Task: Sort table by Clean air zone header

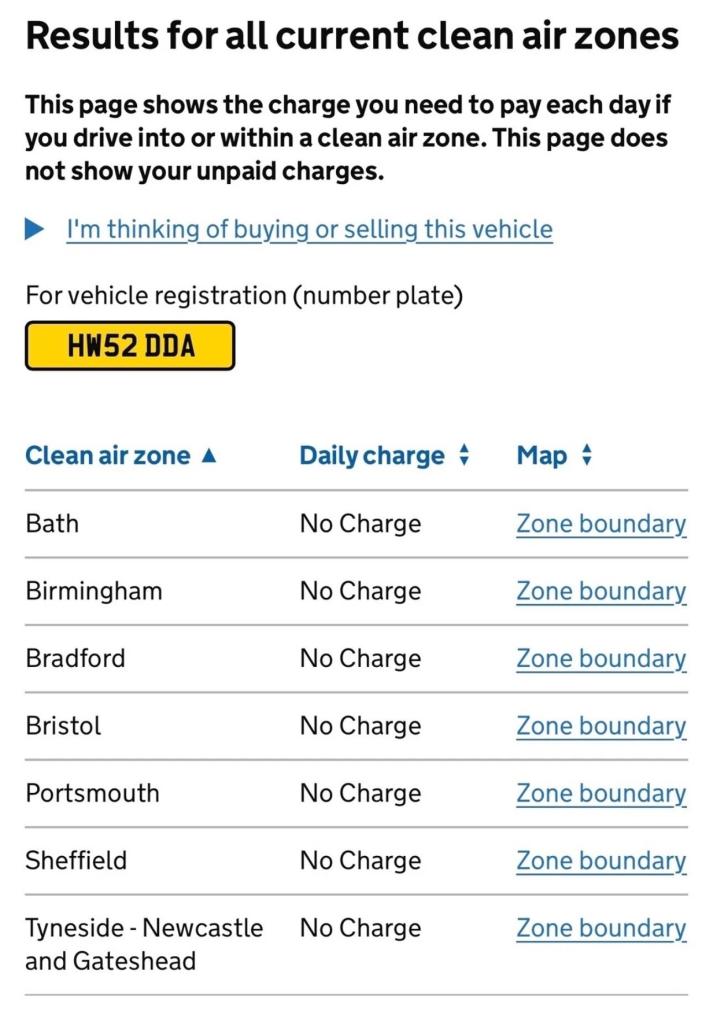Action: (108, 456)
